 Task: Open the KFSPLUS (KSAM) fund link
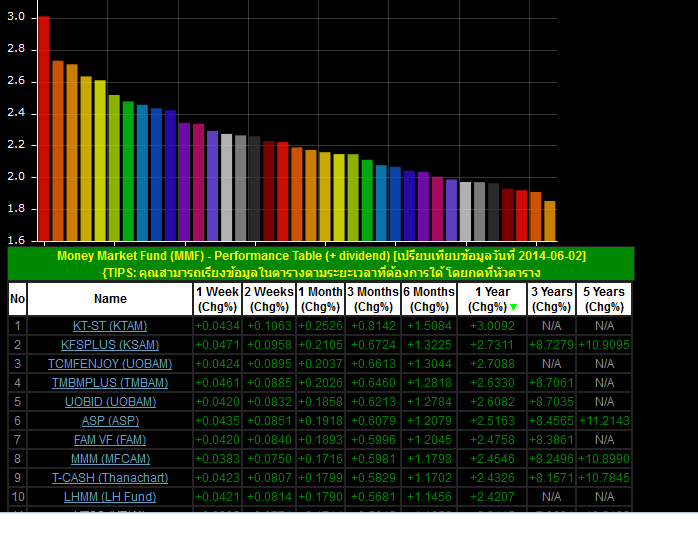pyautogui.click(x=110, y=345)
